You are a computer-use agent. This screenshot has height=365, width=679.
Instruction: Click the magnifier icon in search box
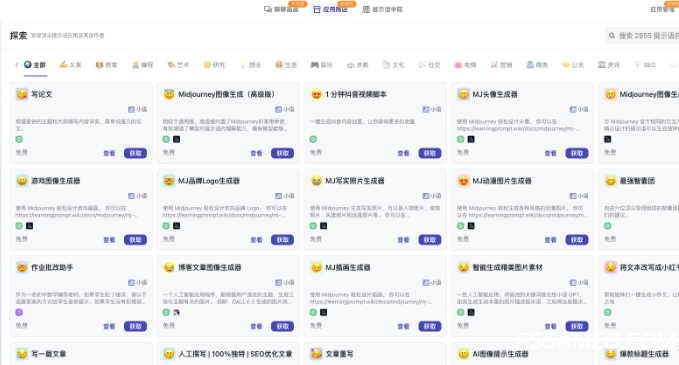click(611, 36)
